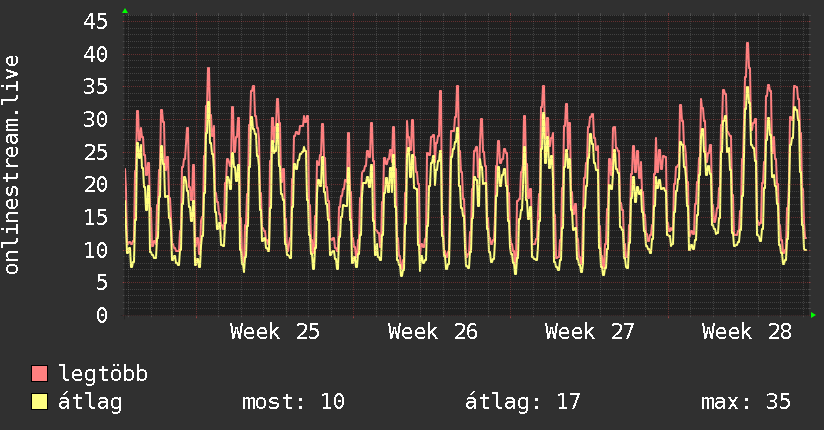Screen dimensions: 824x430
Task: Click the átlag legend label
Action: 90,402
